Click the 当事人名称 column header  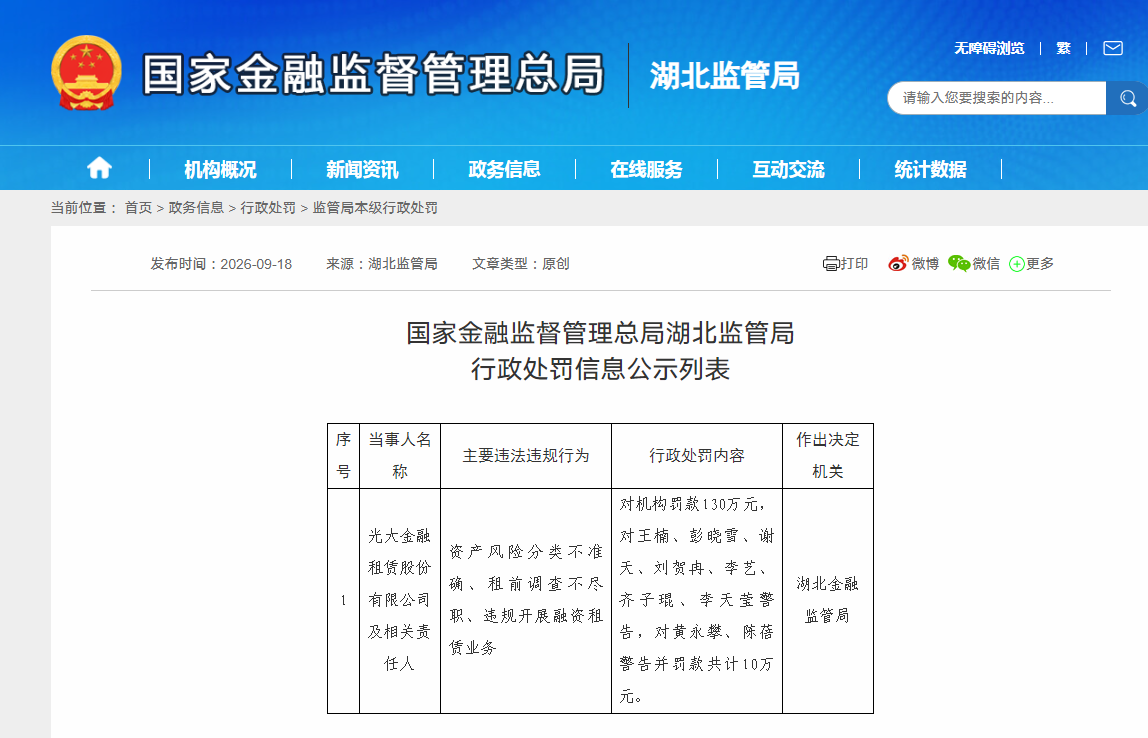400,455
